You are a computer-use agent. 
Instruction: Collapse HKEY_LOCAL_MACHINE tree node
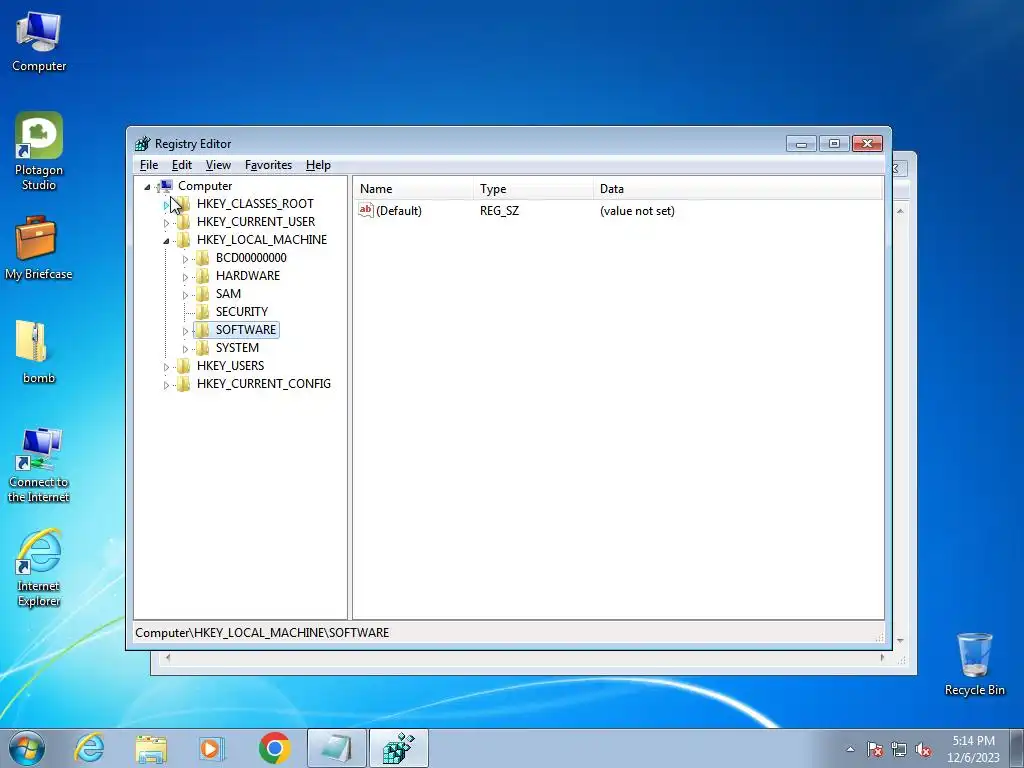[166, 241]
